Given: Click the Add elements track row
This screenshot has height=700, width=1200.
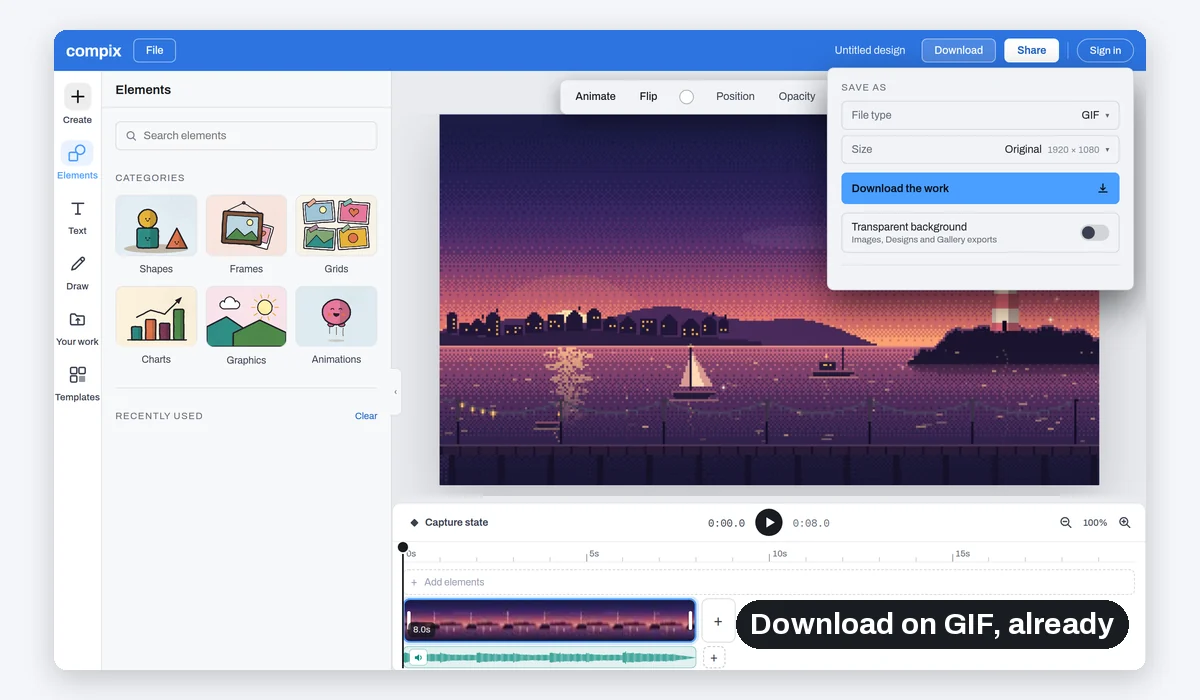Looking at the screenshot, I should [x=769, y=582].
